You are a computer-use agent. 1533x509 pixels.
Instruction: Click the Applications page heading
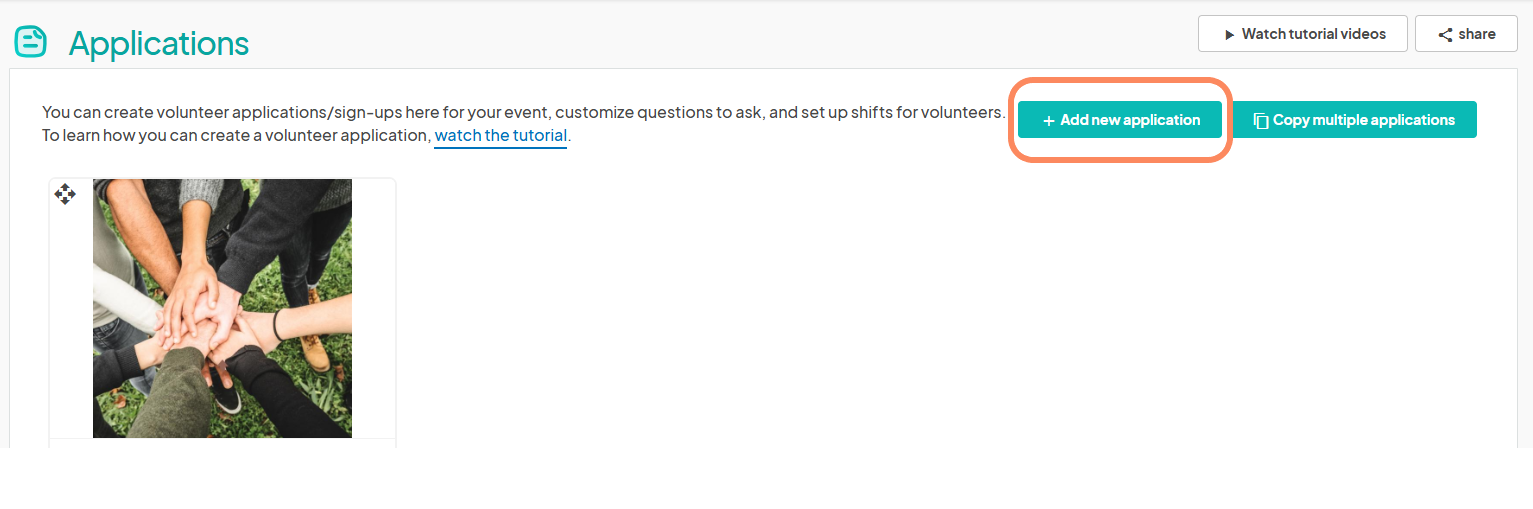point(159,44)
